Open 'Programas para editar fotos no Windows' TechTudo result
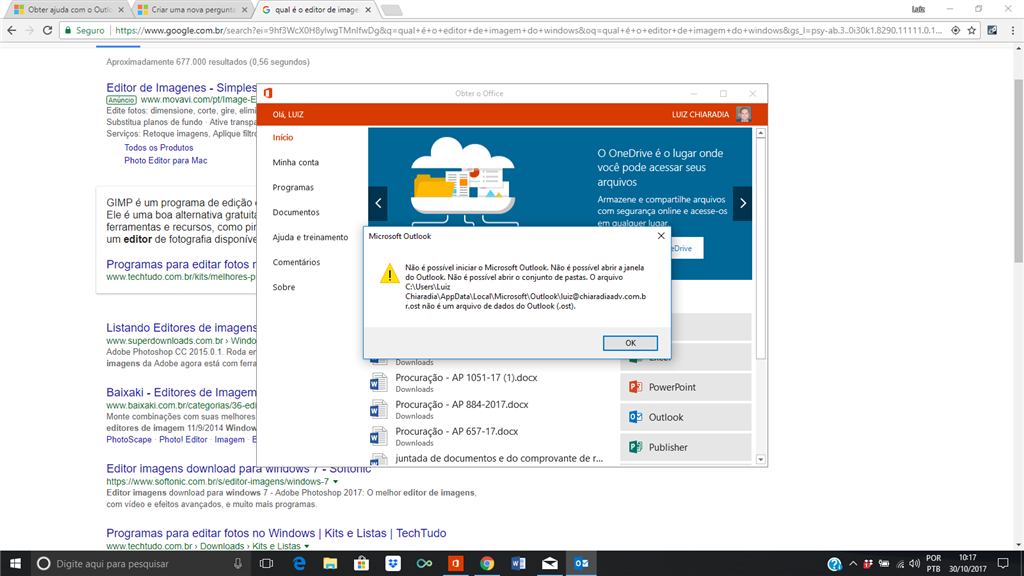The height and width of the screenshot is (576, 1024). (276, 533)
